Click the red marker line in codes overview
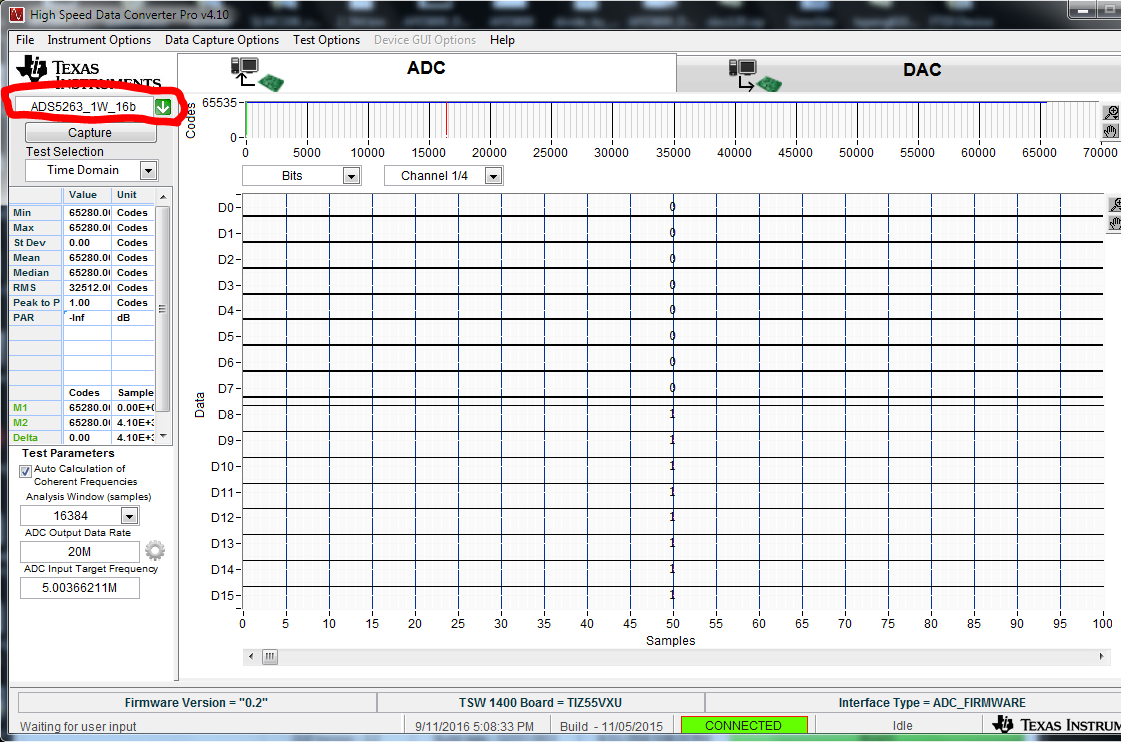Screen dimensions: 1121x742 446,119
